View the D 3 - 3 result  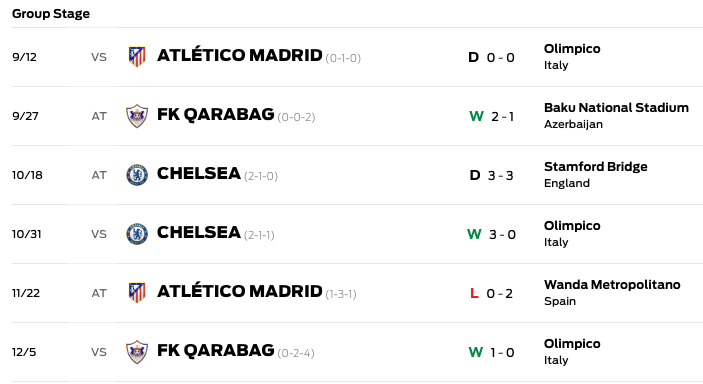click(491, 175)
